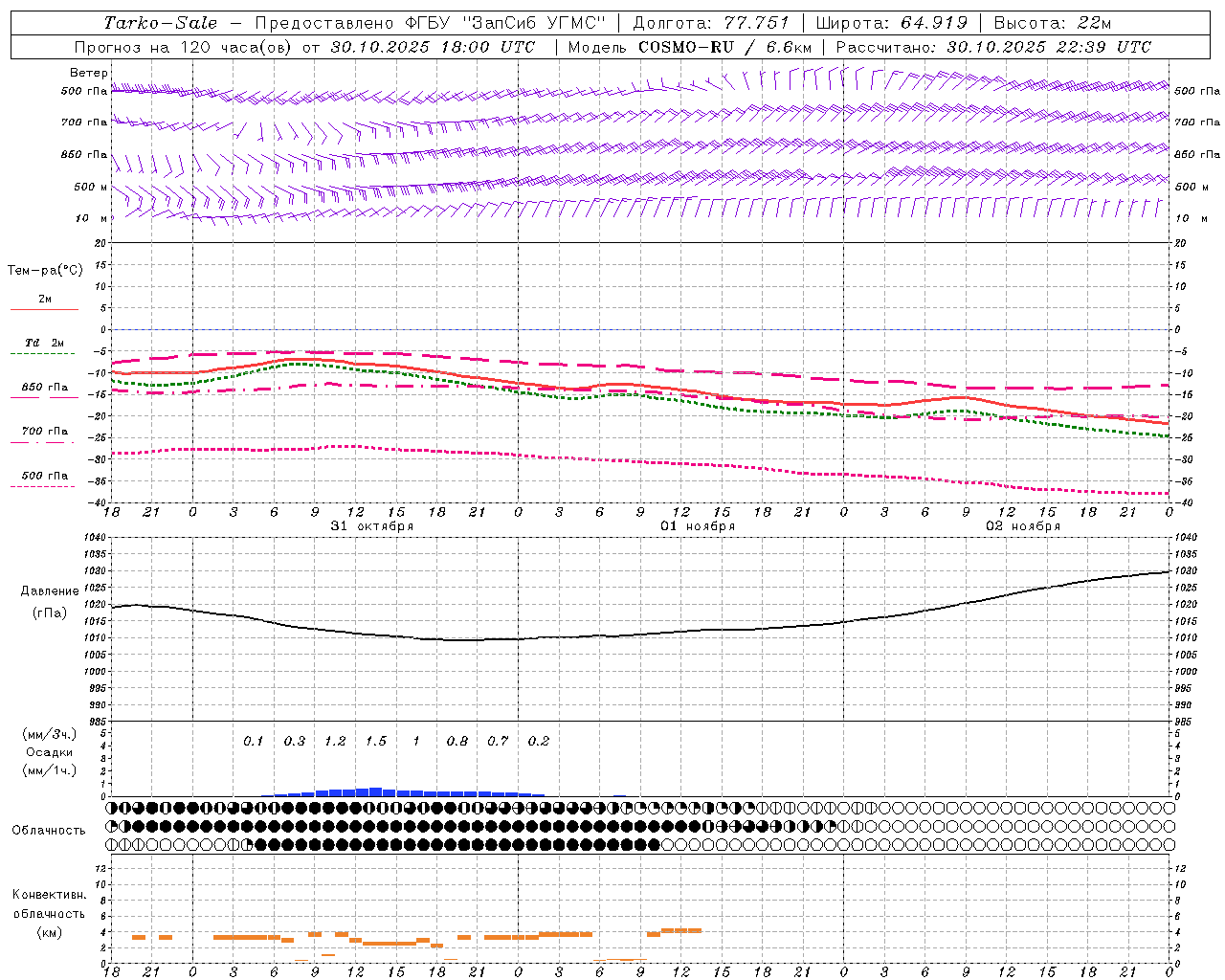Viewport: 1225px width, 980px height.
Task: Click the (мм/3ч.) precipitation unit label
Action: (x=50, y=735)
